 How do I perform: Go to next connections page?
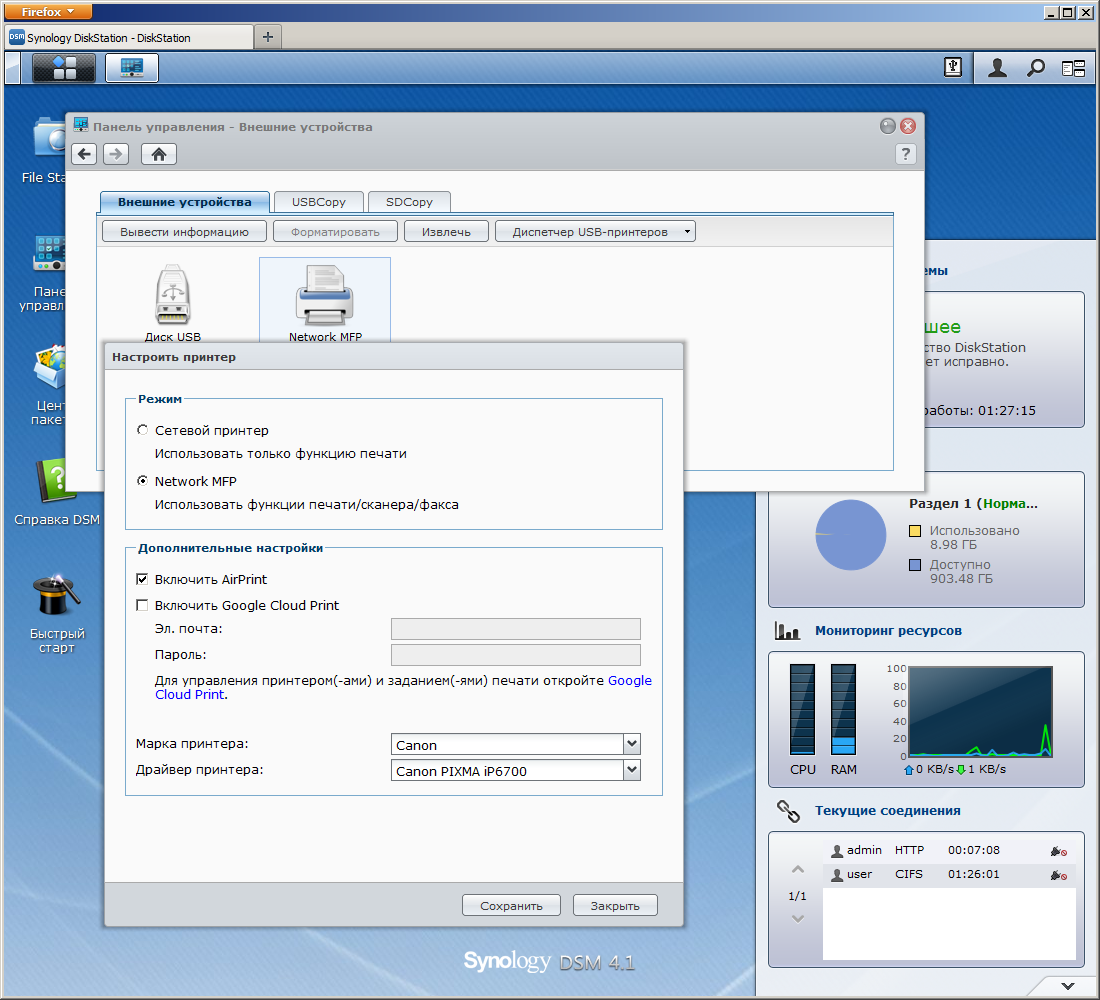pyautogui.click(x=798, y=918)
